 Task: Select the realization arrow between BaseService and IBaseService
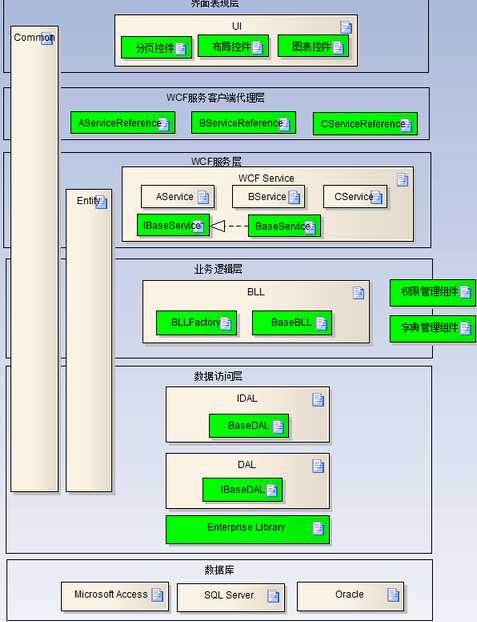pos(229,226)
